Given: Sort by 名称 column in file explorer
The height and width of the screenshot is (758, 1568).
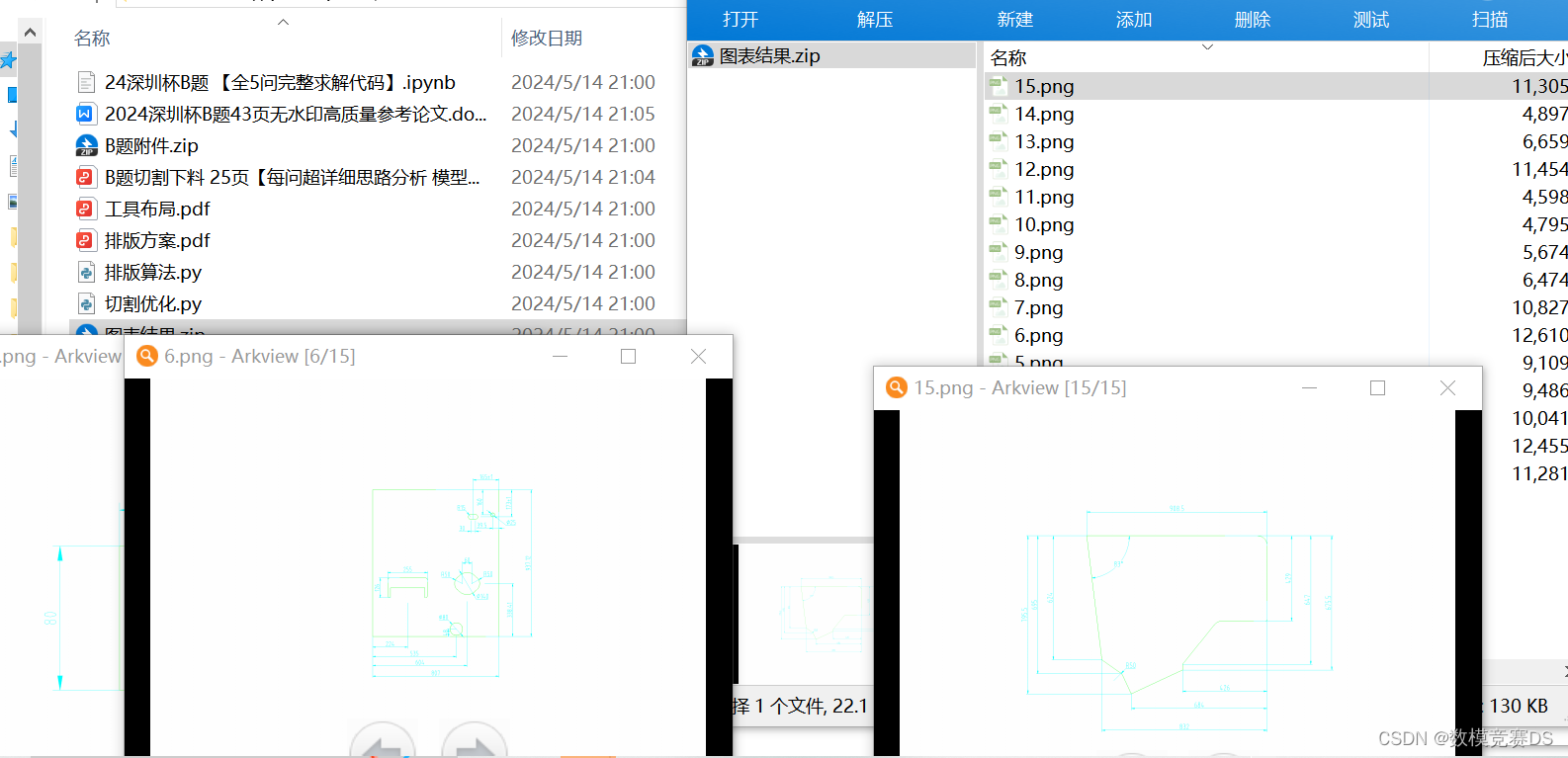Looking at the screenshot, I should click(92, 38).
